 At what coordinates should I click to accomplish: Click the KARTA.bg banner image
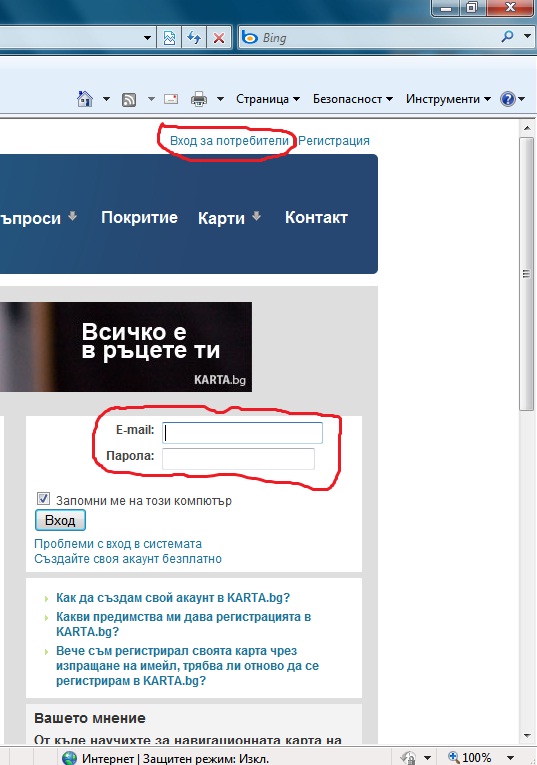pyautogui.click(x=126, y=346)
